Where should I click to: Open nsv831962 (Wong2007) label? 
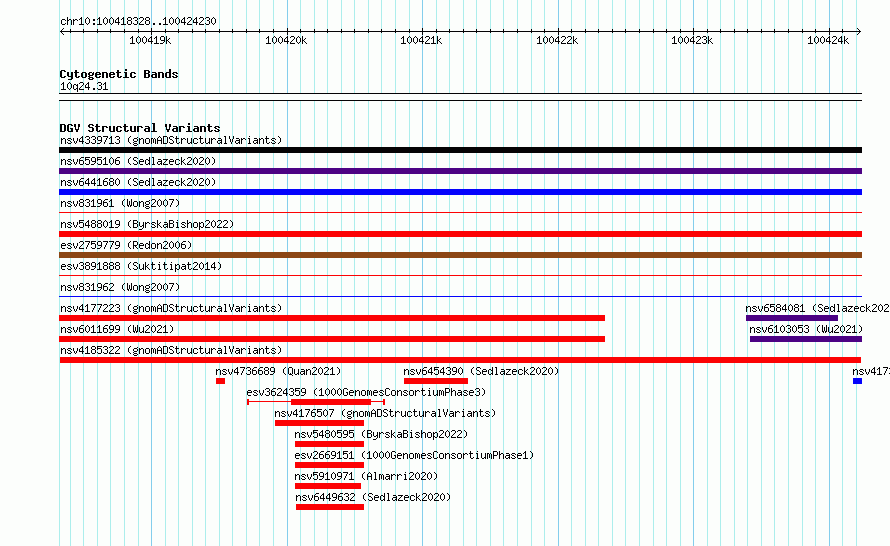click(x=120, y=287)
